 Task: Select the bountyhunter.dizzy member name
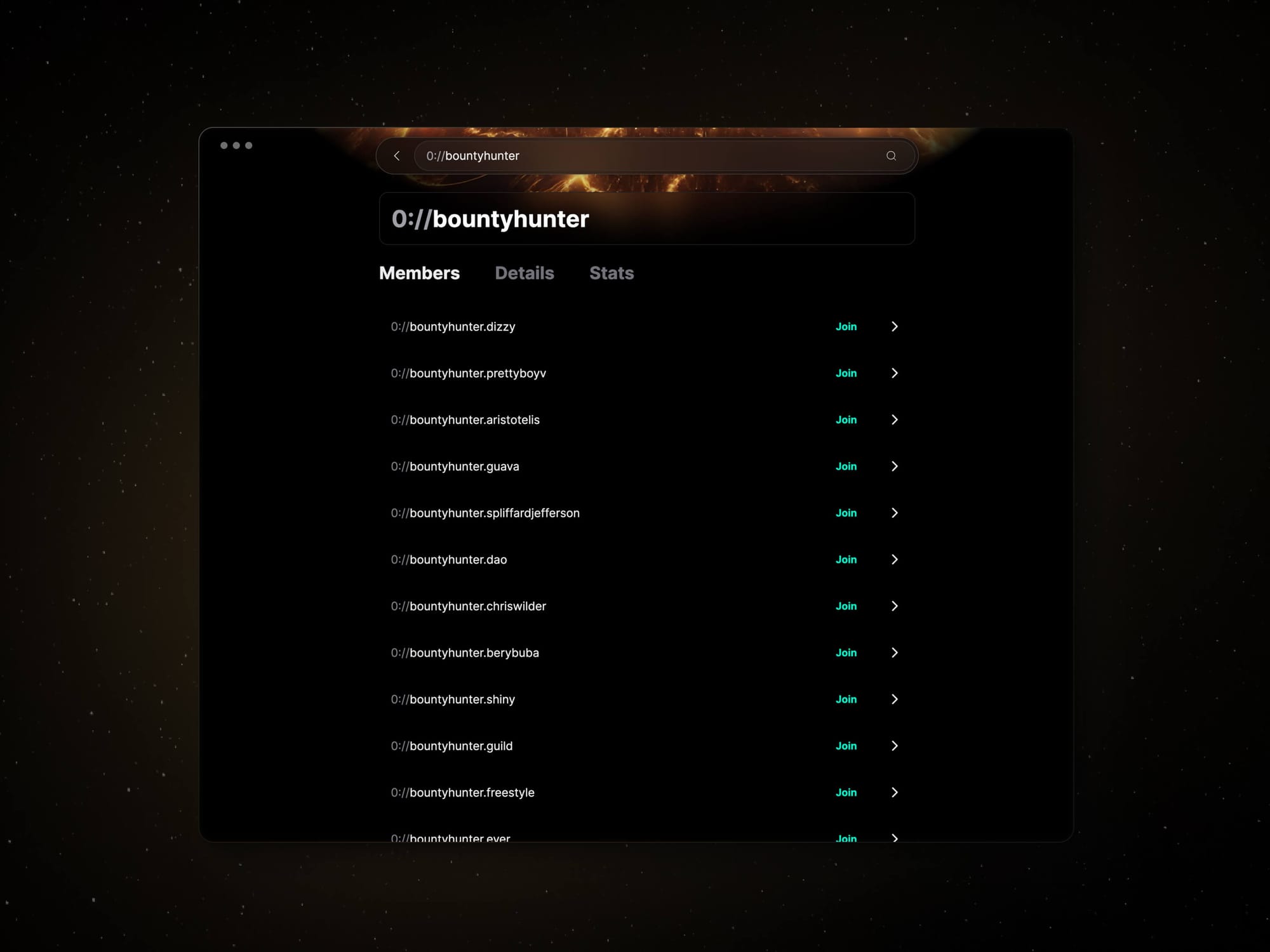(453, 327)
